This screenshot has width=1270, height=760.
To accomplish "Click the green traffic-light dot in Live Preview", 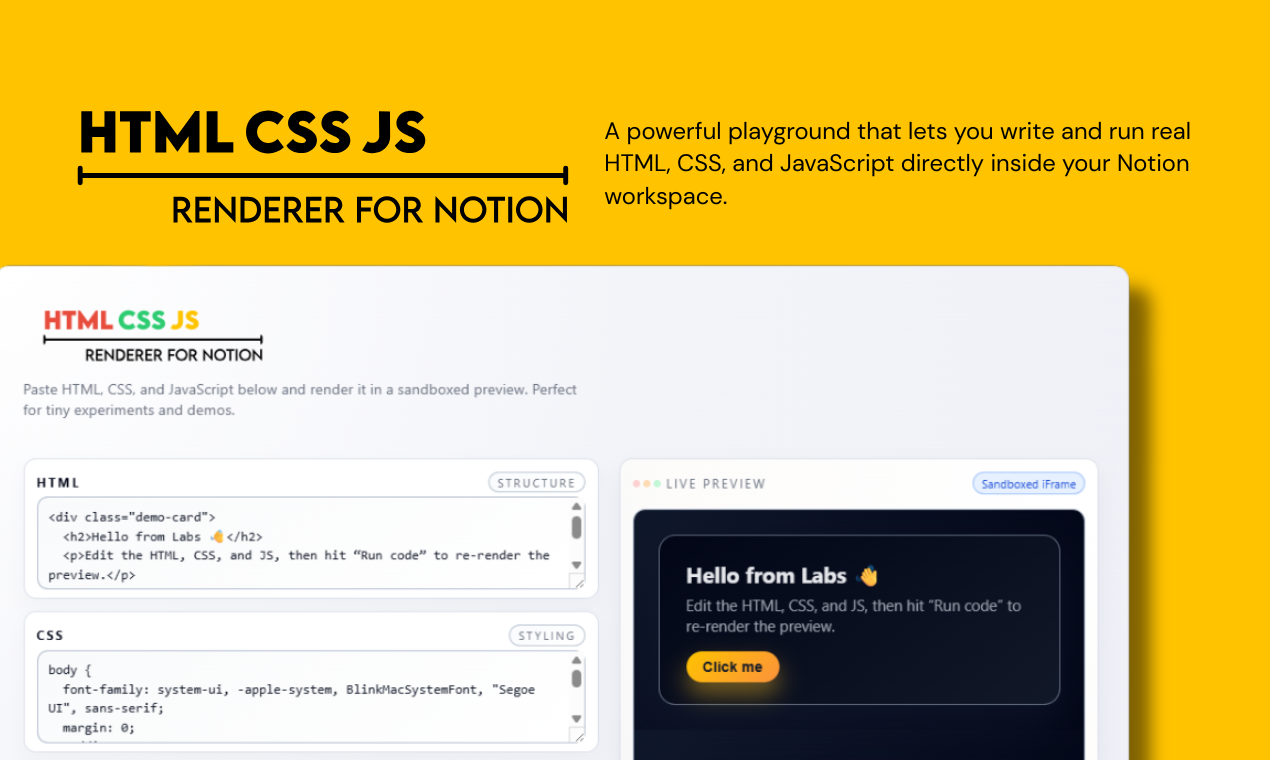I will coord(657,483).
